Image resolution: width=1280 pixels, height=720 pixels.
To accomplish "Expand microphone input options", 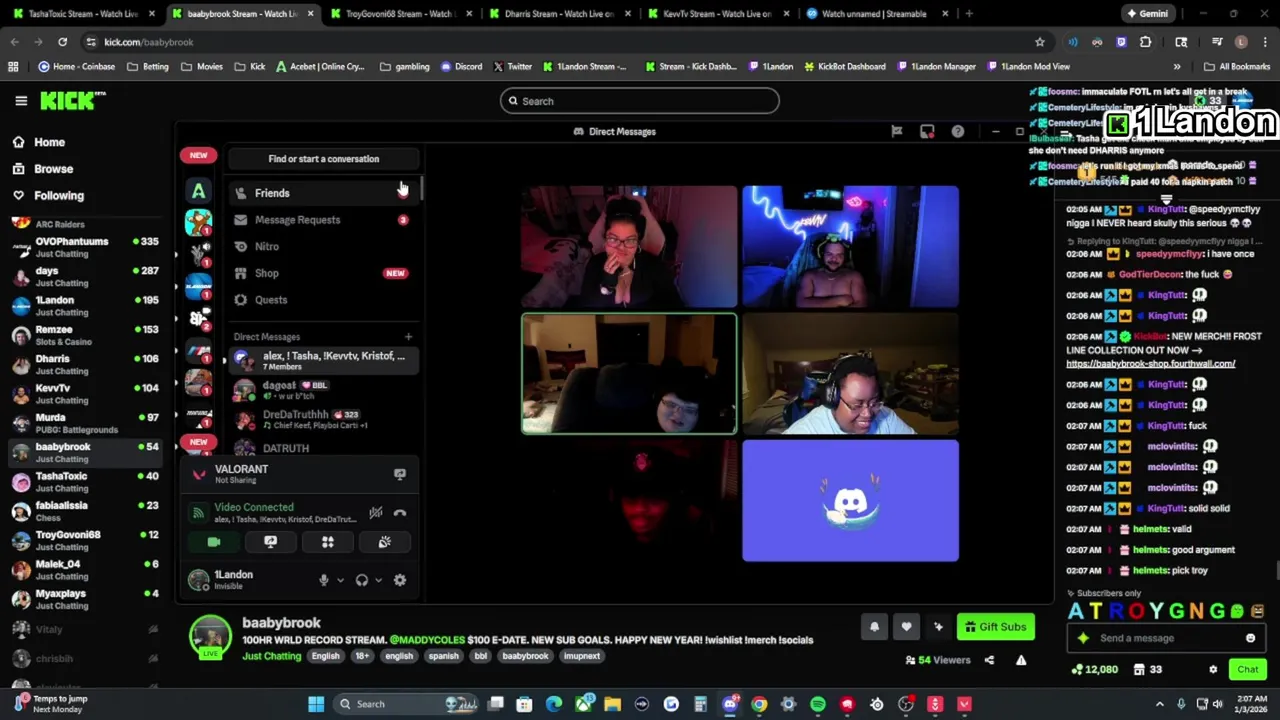I will tap(340, 580).
